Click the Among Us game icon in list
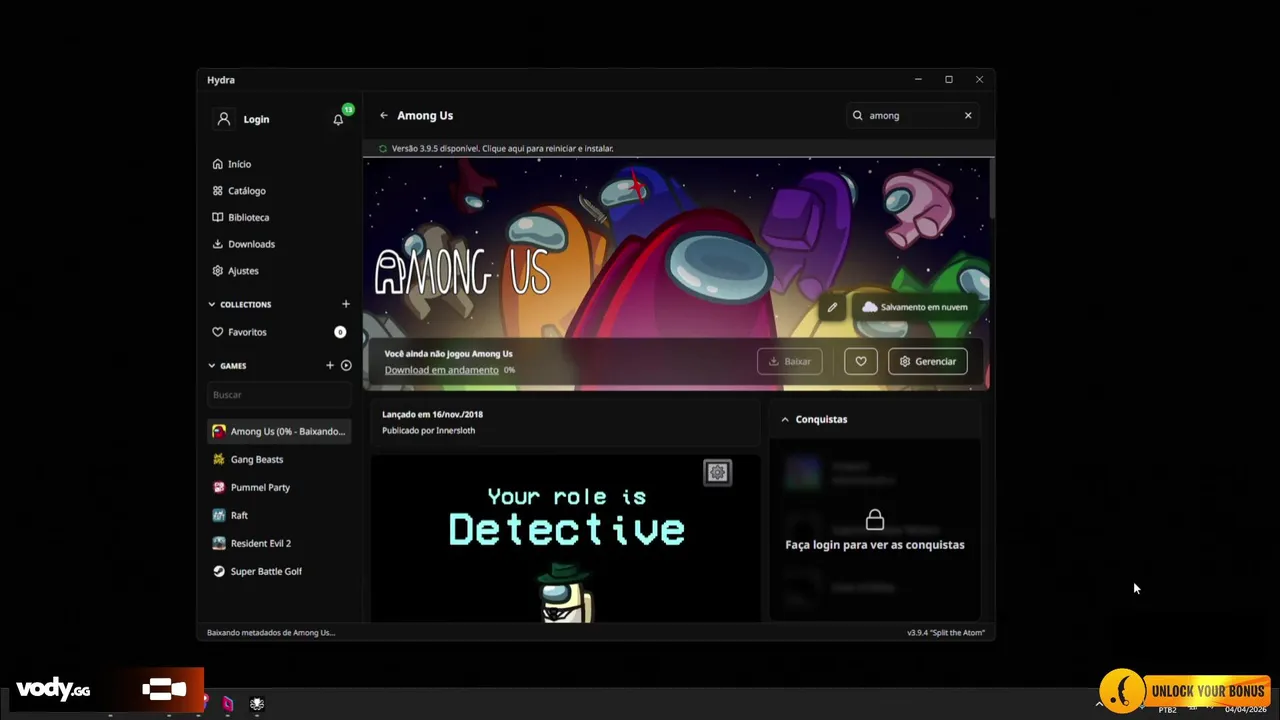Image resolution: width=1280 pixels, height=720 pixels. tap(219, 432)
